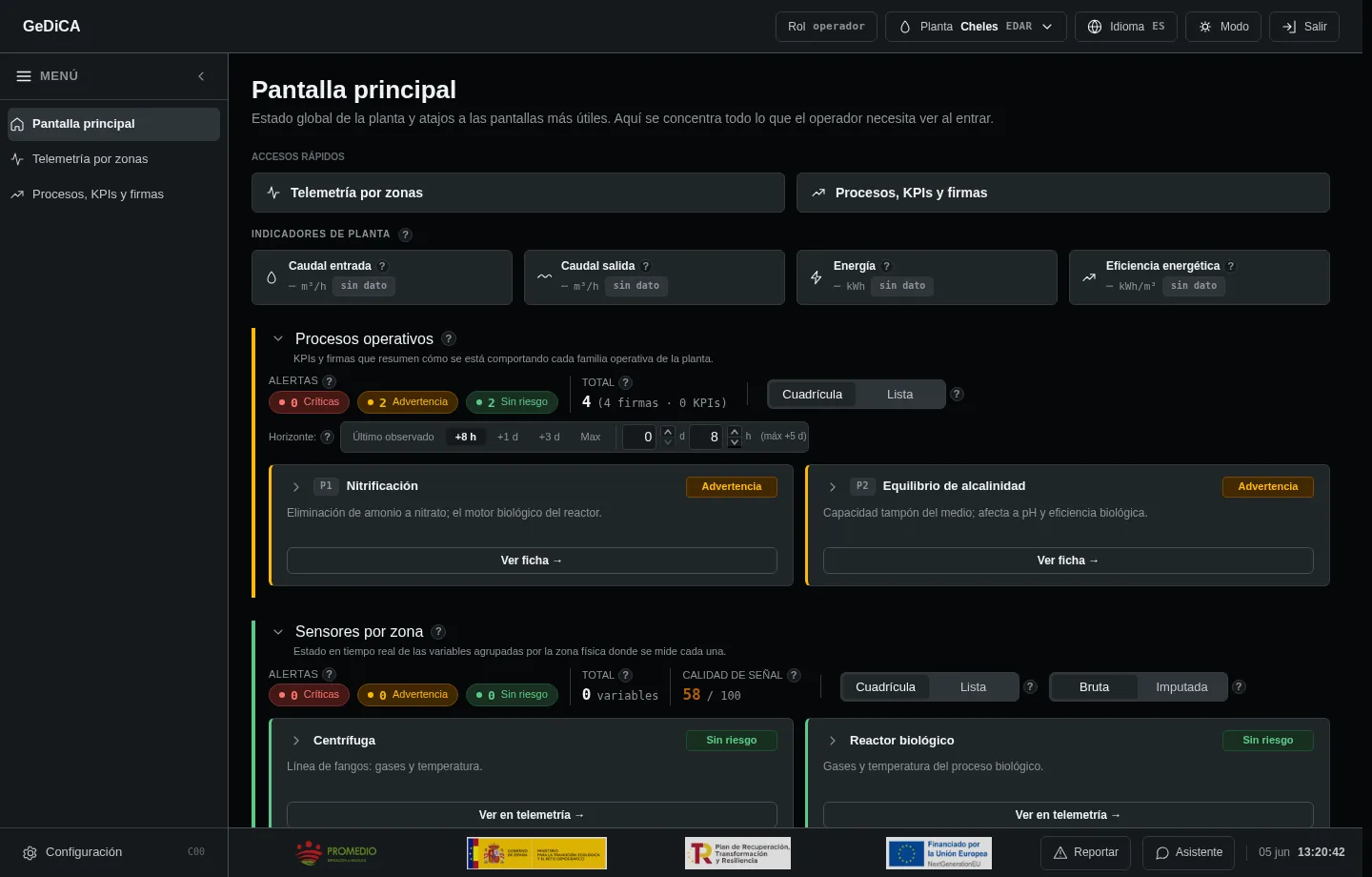Viewport: 1372px width, 877px height.
Task: Select Cuadrícula view in Procesos operativos
Action: [x=813, y=395]
